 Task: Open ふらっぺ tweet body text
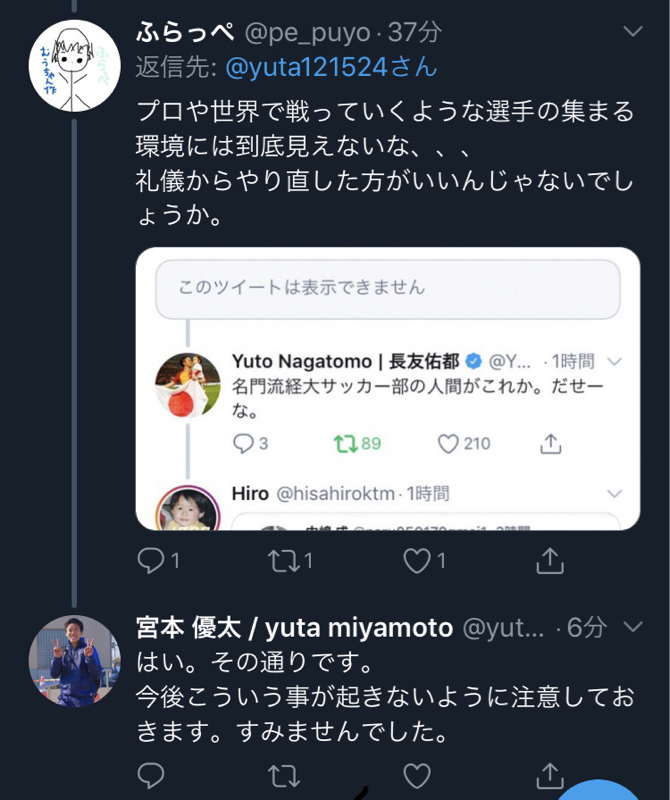(x=385, y=164)
